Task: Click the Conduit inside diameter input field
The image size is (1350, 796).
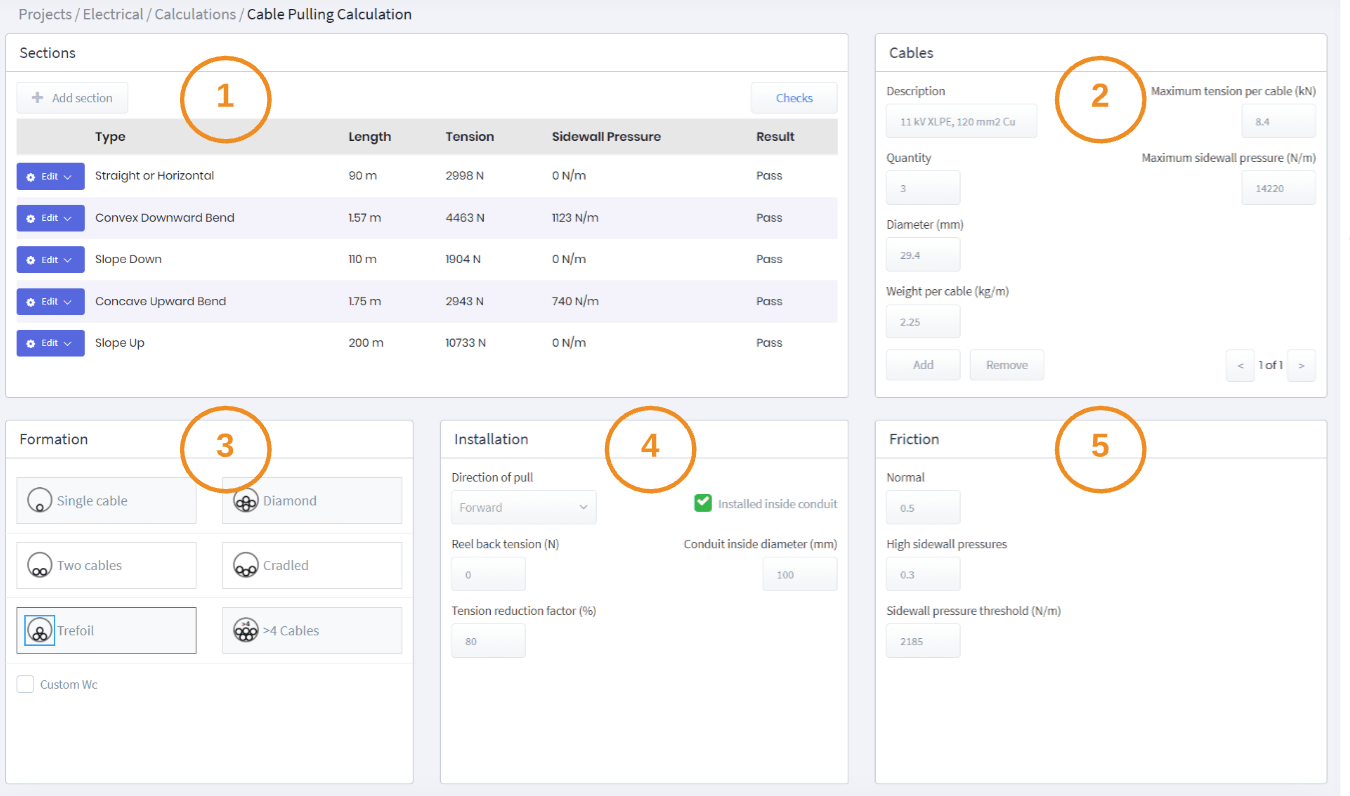Action: click(x=799, y=573)
